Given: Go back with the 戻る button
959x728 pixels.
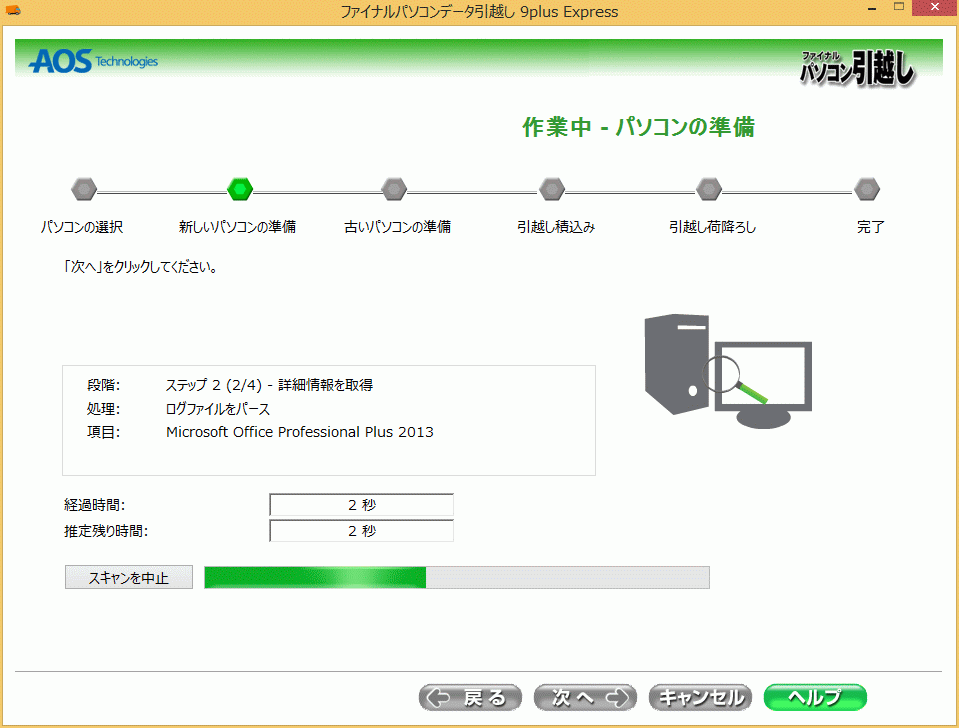Looking at the screenshot, I should [470, 697].
